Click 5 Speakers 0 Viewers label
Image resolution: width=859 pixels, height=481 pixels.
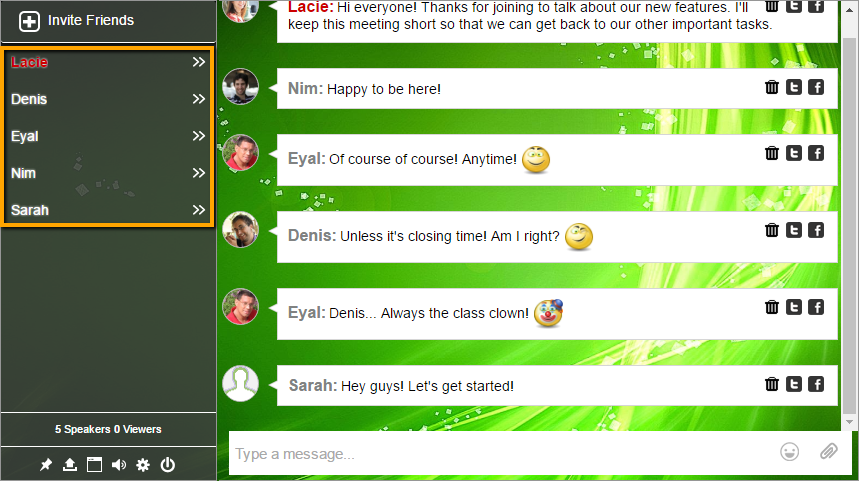(108, 430)
